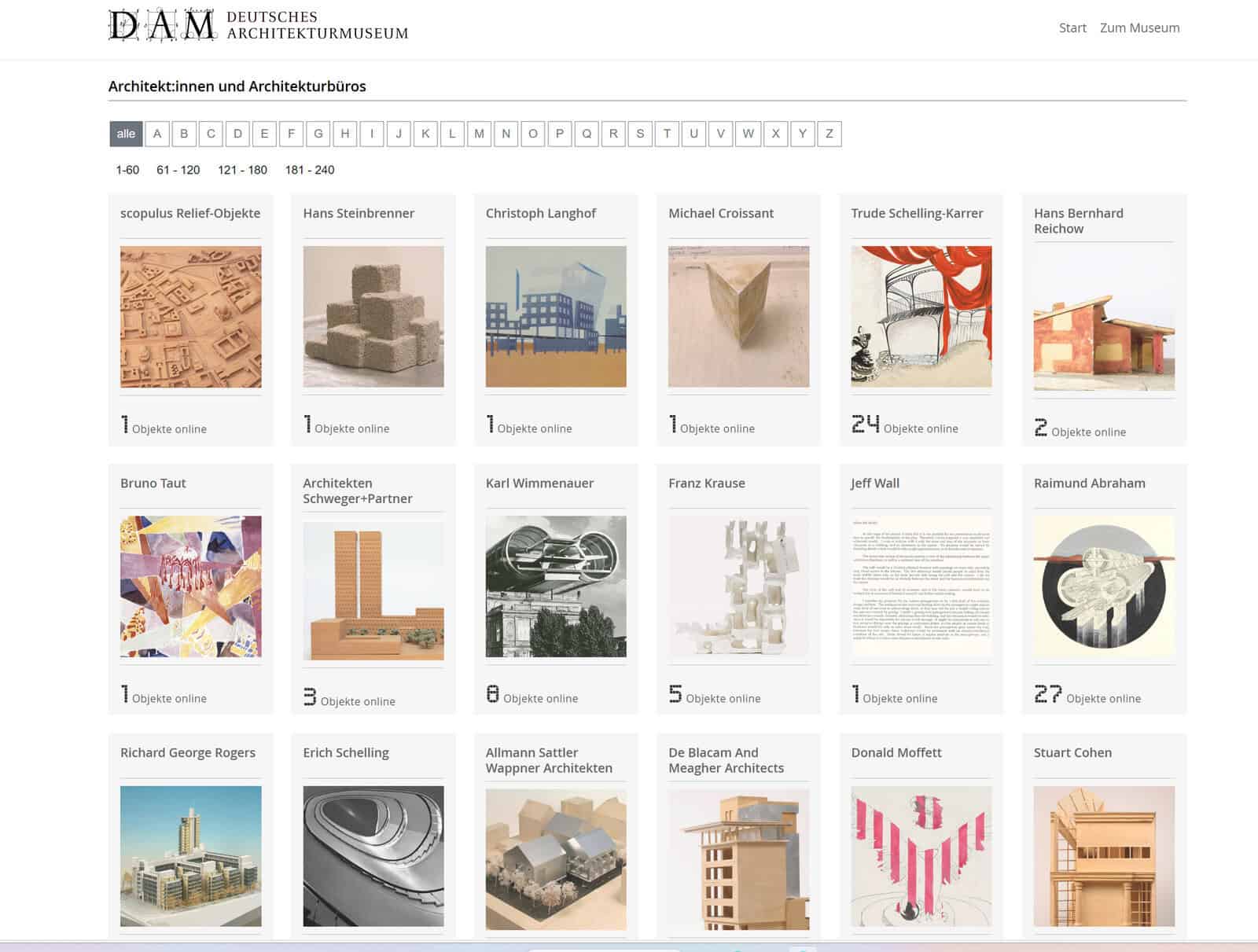Open the Richard George Rogers title link
The height and width of the screenshot is (952, 1258).
(188, 753)
